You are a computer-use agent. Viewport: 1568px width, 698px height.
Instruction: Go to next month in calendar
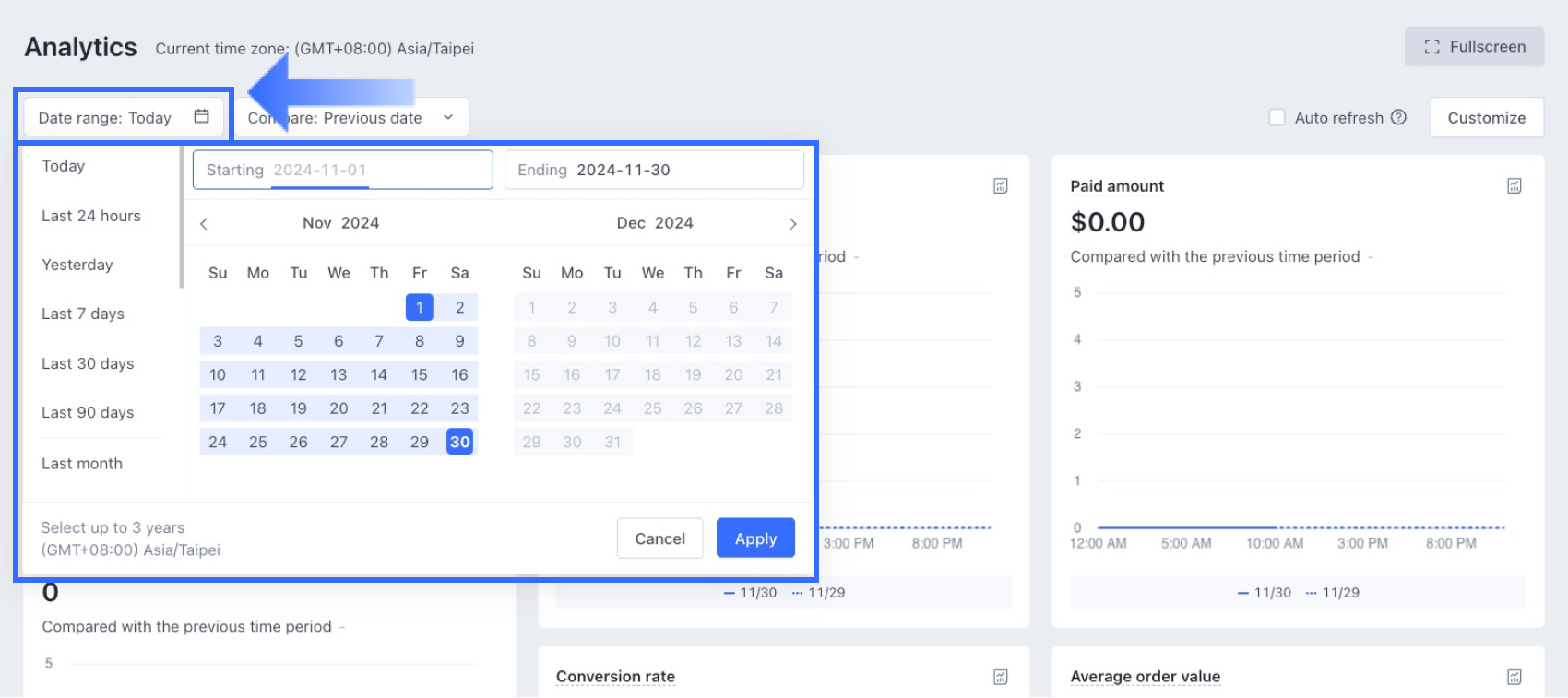pos(792,224)
